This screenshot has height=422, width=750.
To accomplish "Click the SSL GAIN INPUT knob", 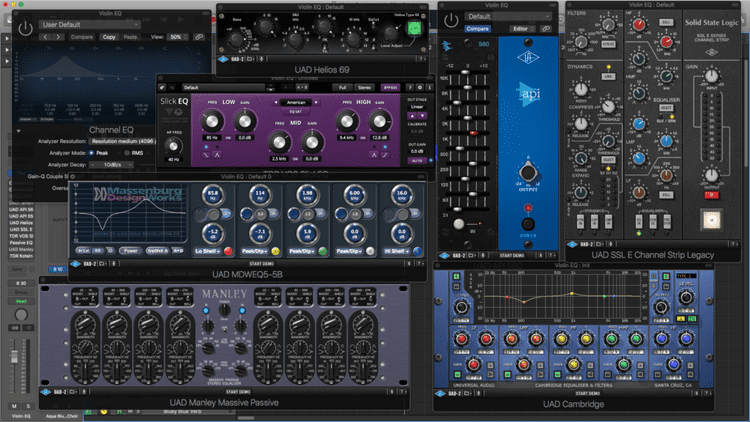I will click(712, 76).
